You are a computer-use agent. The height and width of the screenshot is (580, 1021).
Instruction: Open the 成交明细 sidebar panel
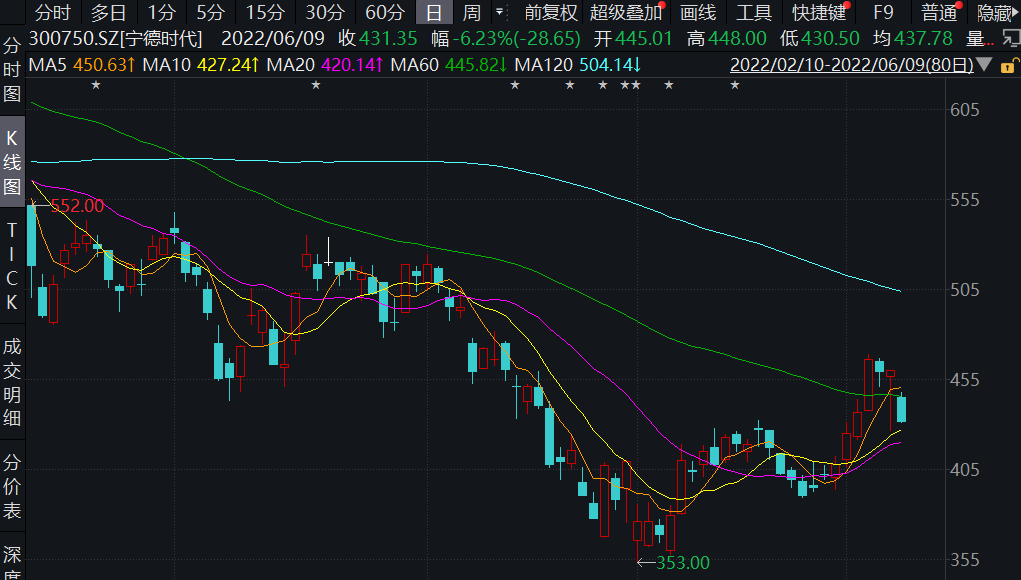pyautogui.click(x=12, y=382)
